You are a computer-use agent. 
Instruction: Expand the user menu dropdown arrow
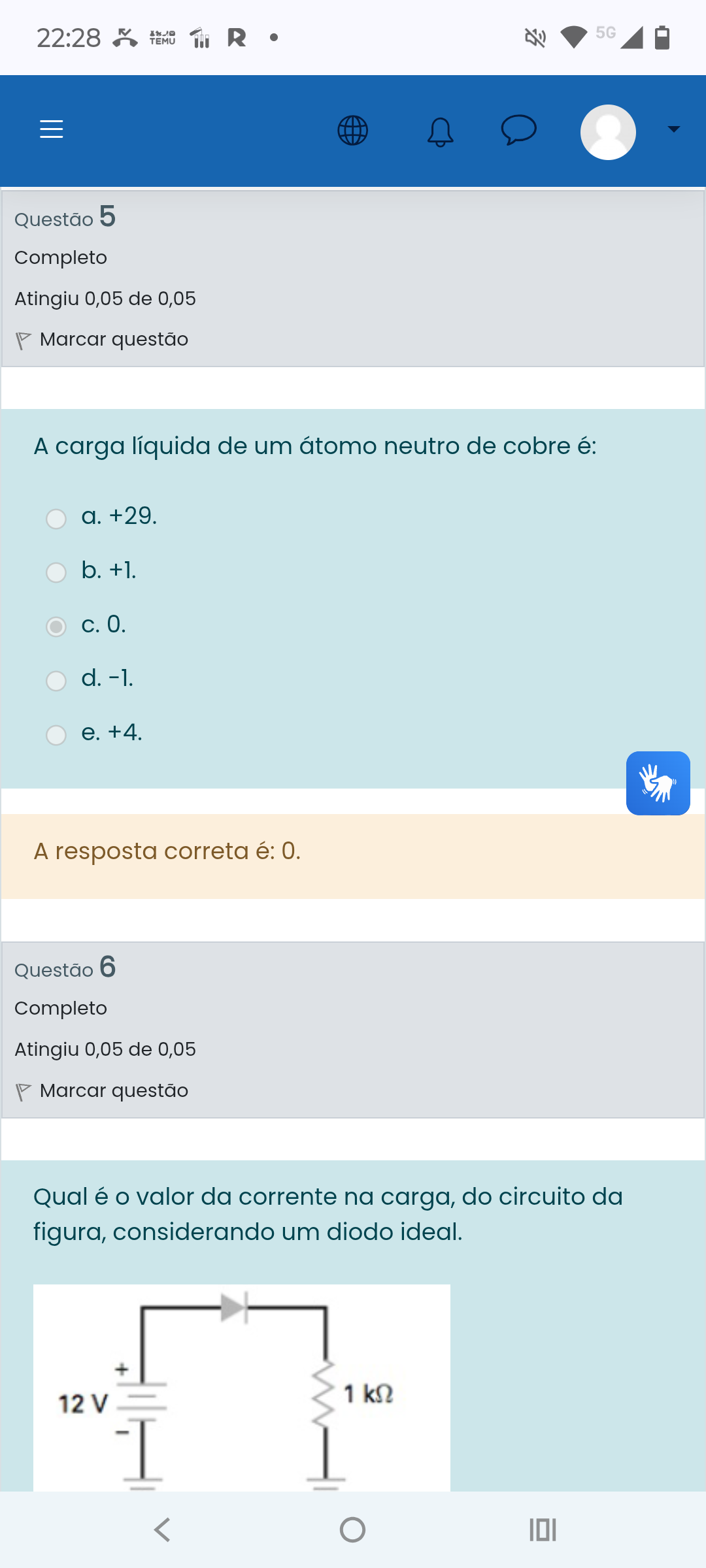[673, 129]
